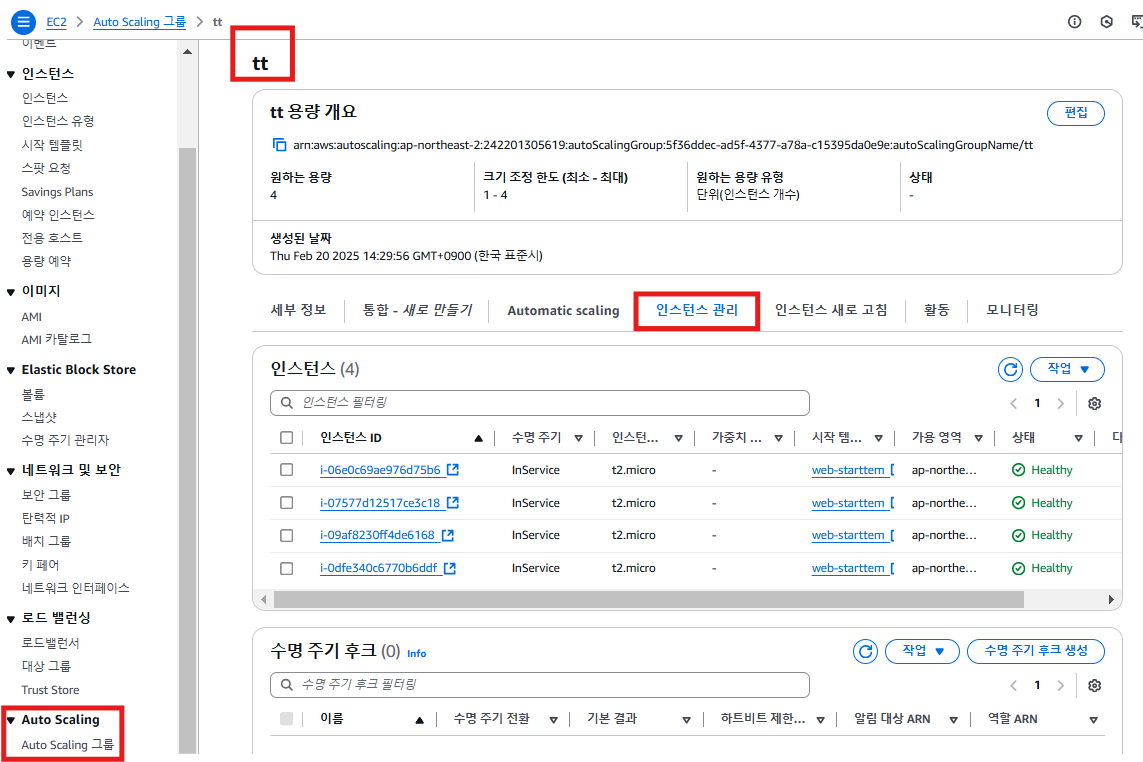Go to next page of instances
This screenshot has height=762, width=1143.
[1061, 403]
